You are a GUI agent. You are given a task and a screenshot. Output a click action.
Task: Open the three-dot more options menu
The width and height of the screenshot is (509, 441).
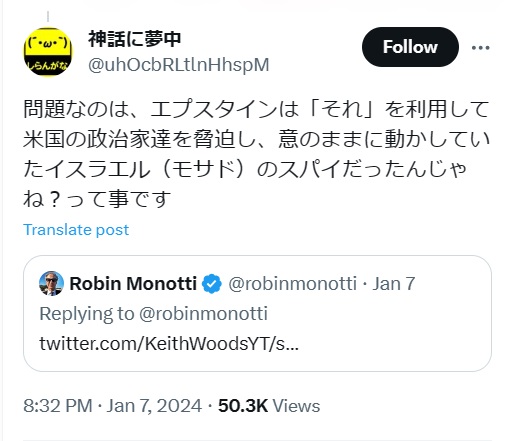coord(480,48)
